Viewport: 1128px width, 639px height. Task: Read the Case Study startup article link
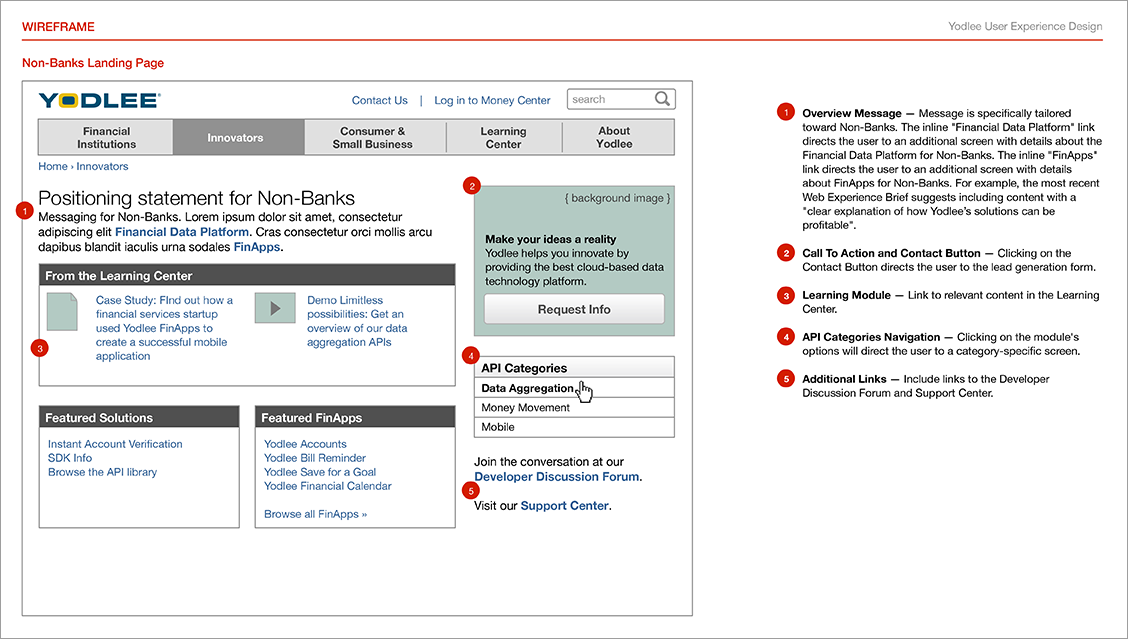click(x=165, y=328)
